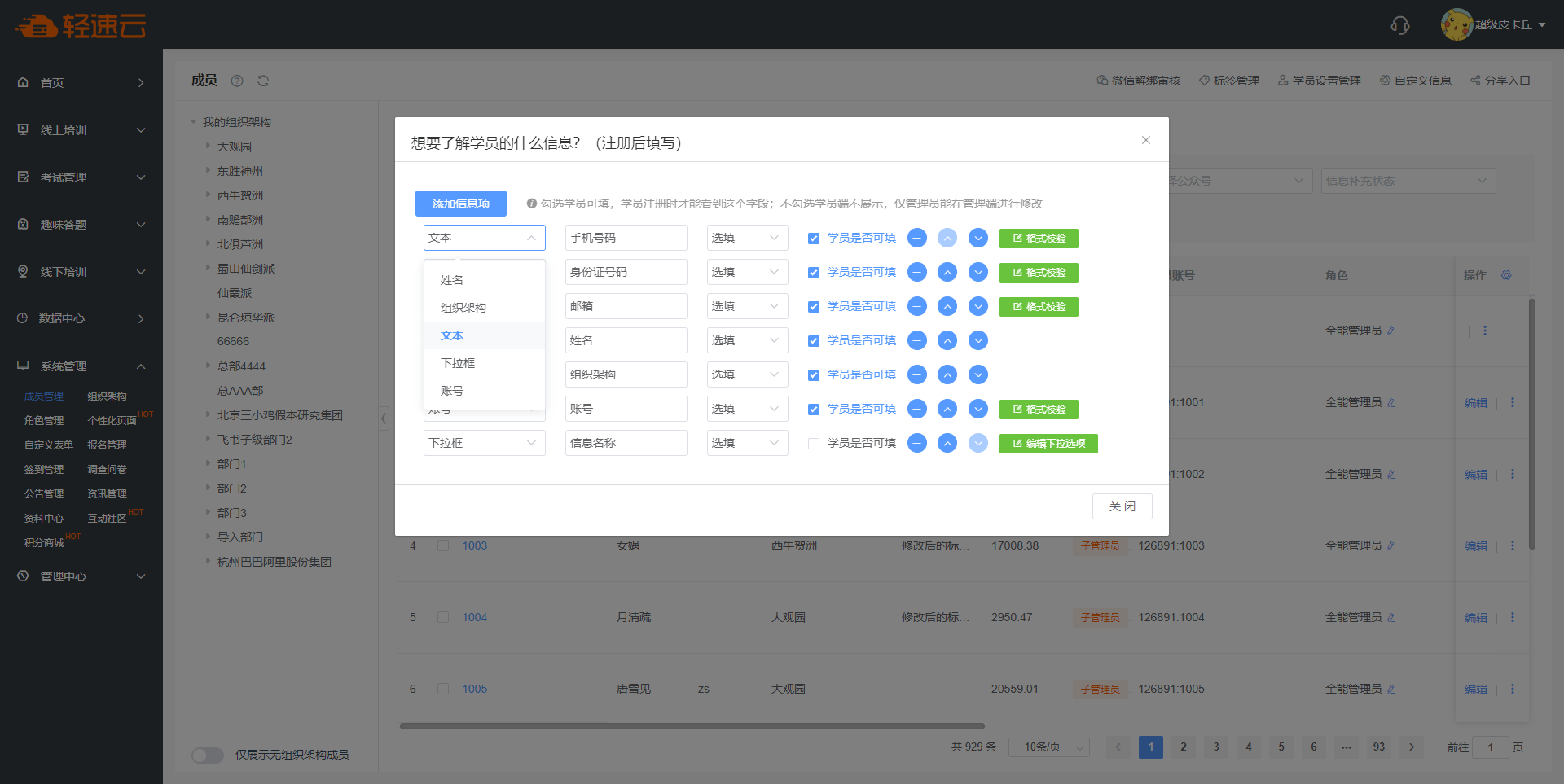
Task: Uncheck 学员是否可填 for 手机号码 row
Action: 813,239
